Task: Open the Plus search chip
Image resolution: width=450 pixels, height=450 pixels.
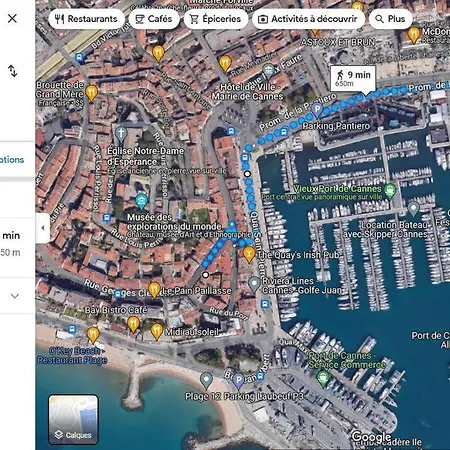Action: tap(390, 19)
